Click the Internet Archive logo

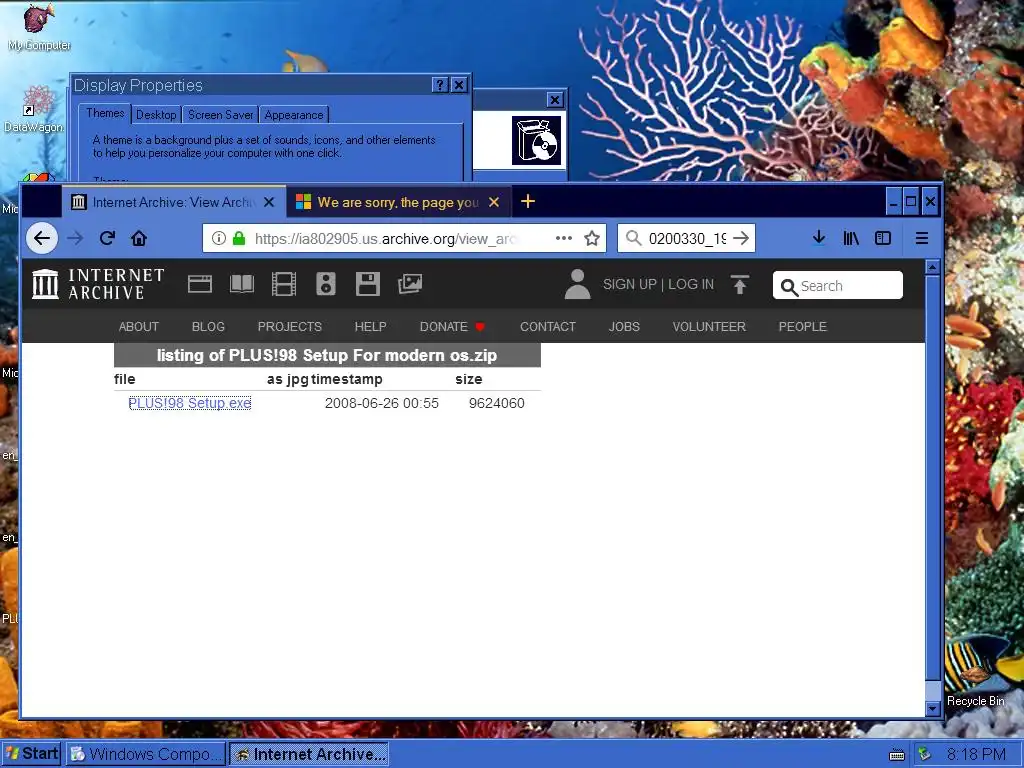98,284
